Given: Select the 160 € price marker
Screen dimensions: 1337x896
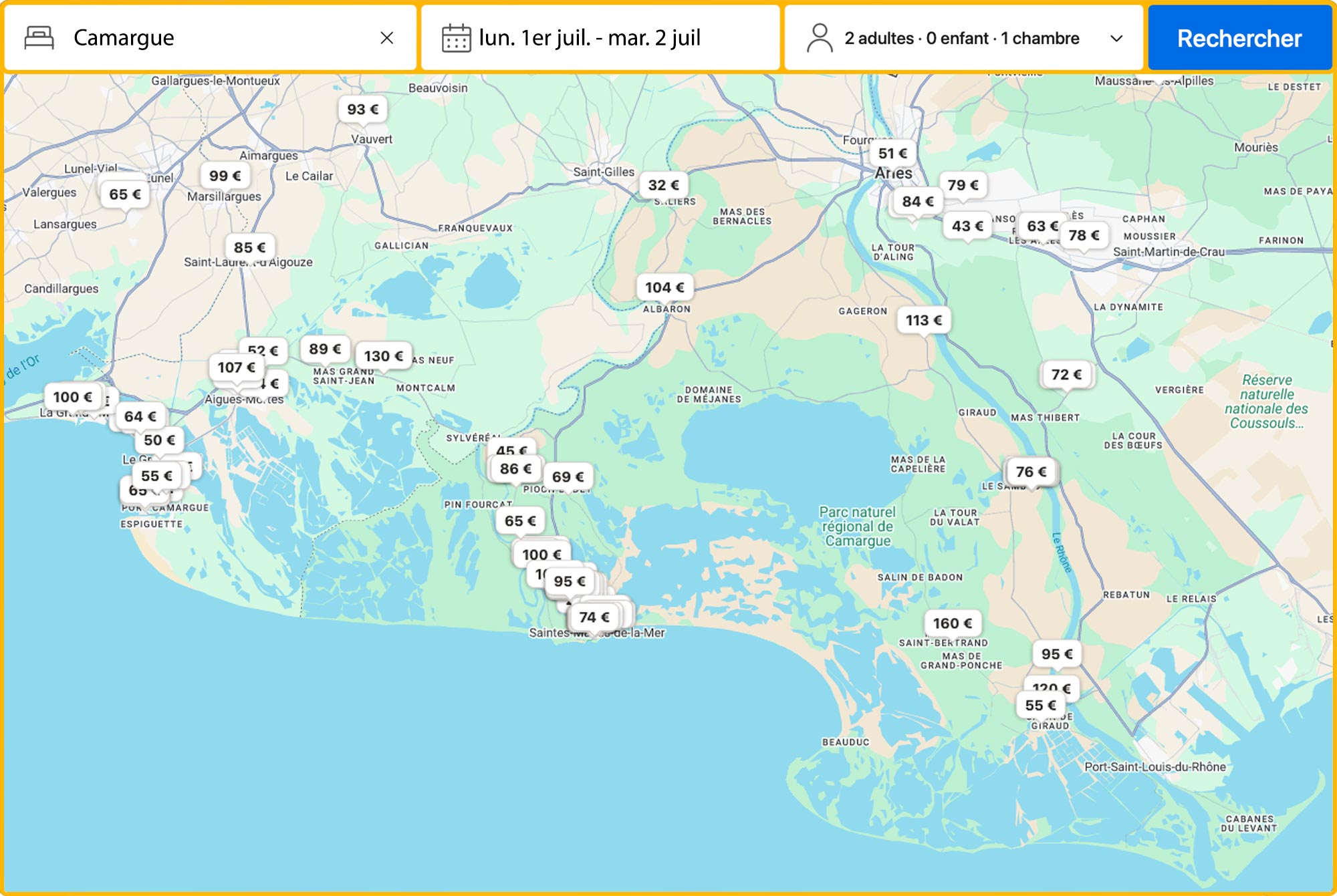Looking at the screenshot, I should click(953, 623).
